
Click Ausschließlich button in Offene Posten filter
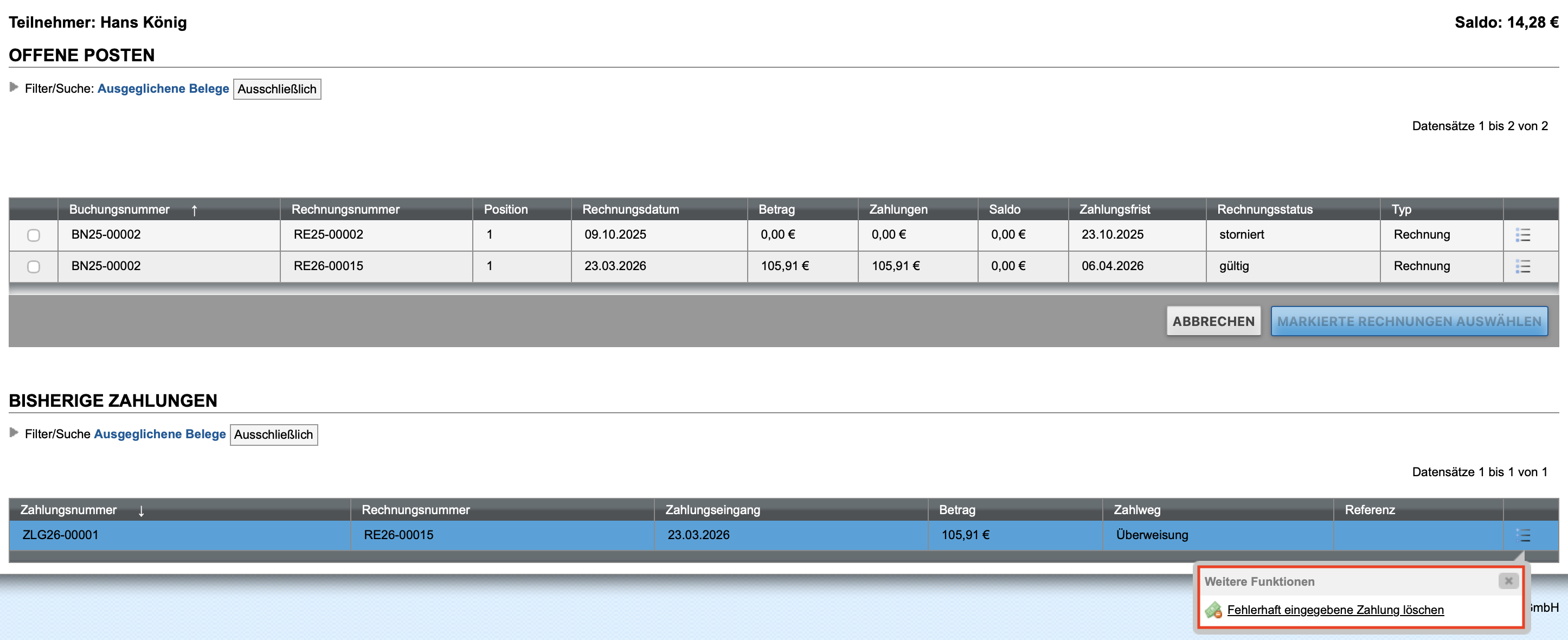277,89
